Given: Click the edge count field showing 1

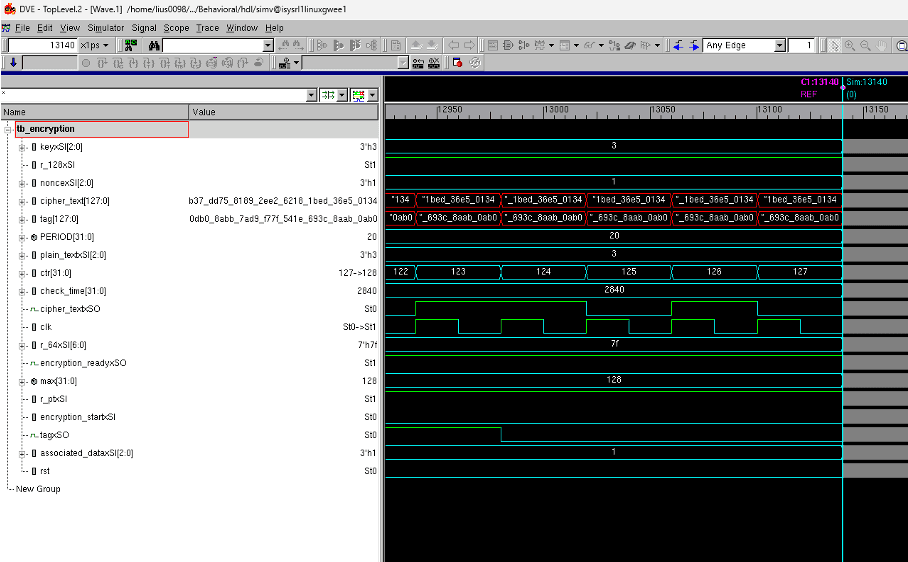Looking at the screenshot, I should coord(801,45).
